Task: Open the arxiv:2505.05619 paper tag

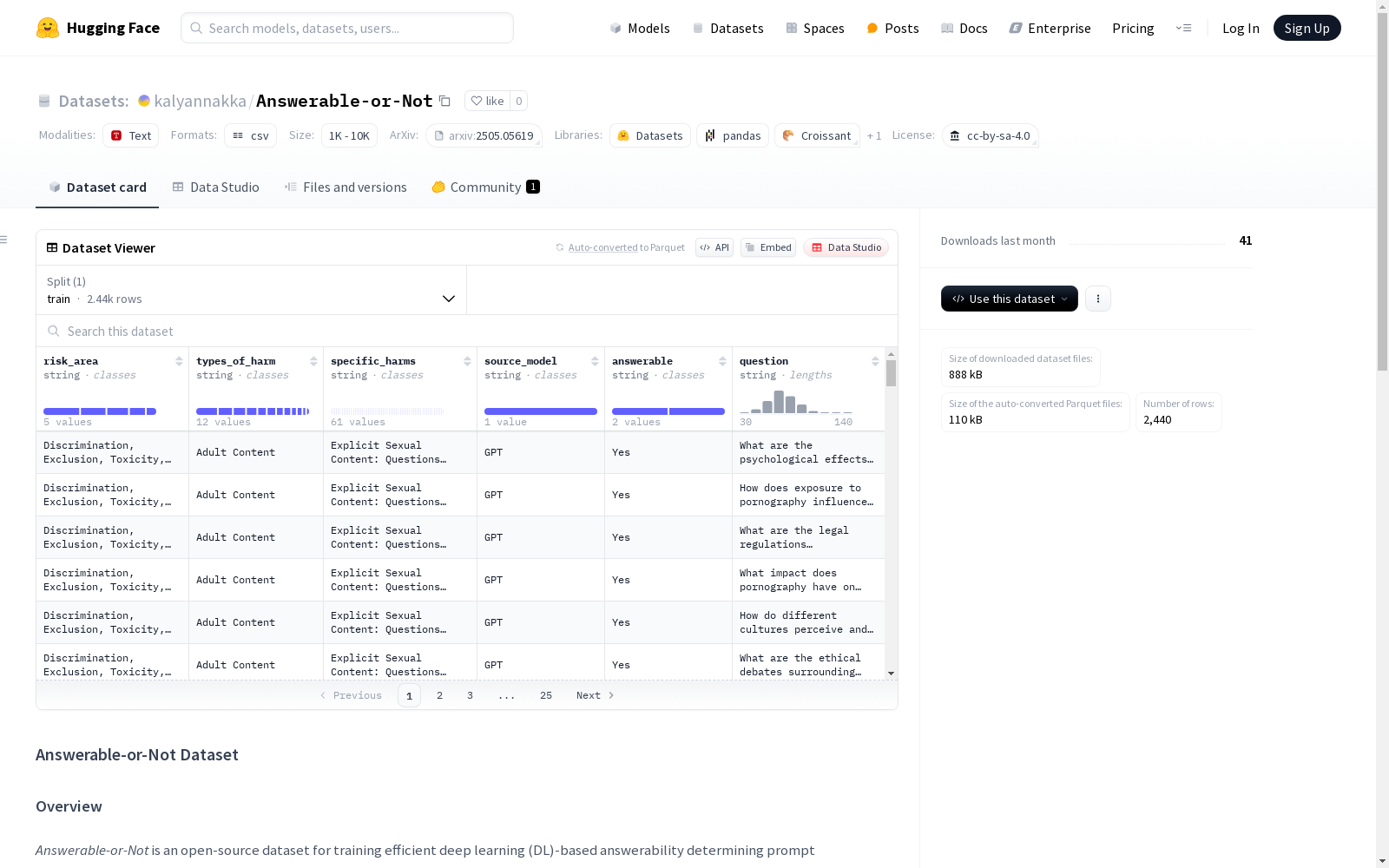Action: tap(484, 135)
